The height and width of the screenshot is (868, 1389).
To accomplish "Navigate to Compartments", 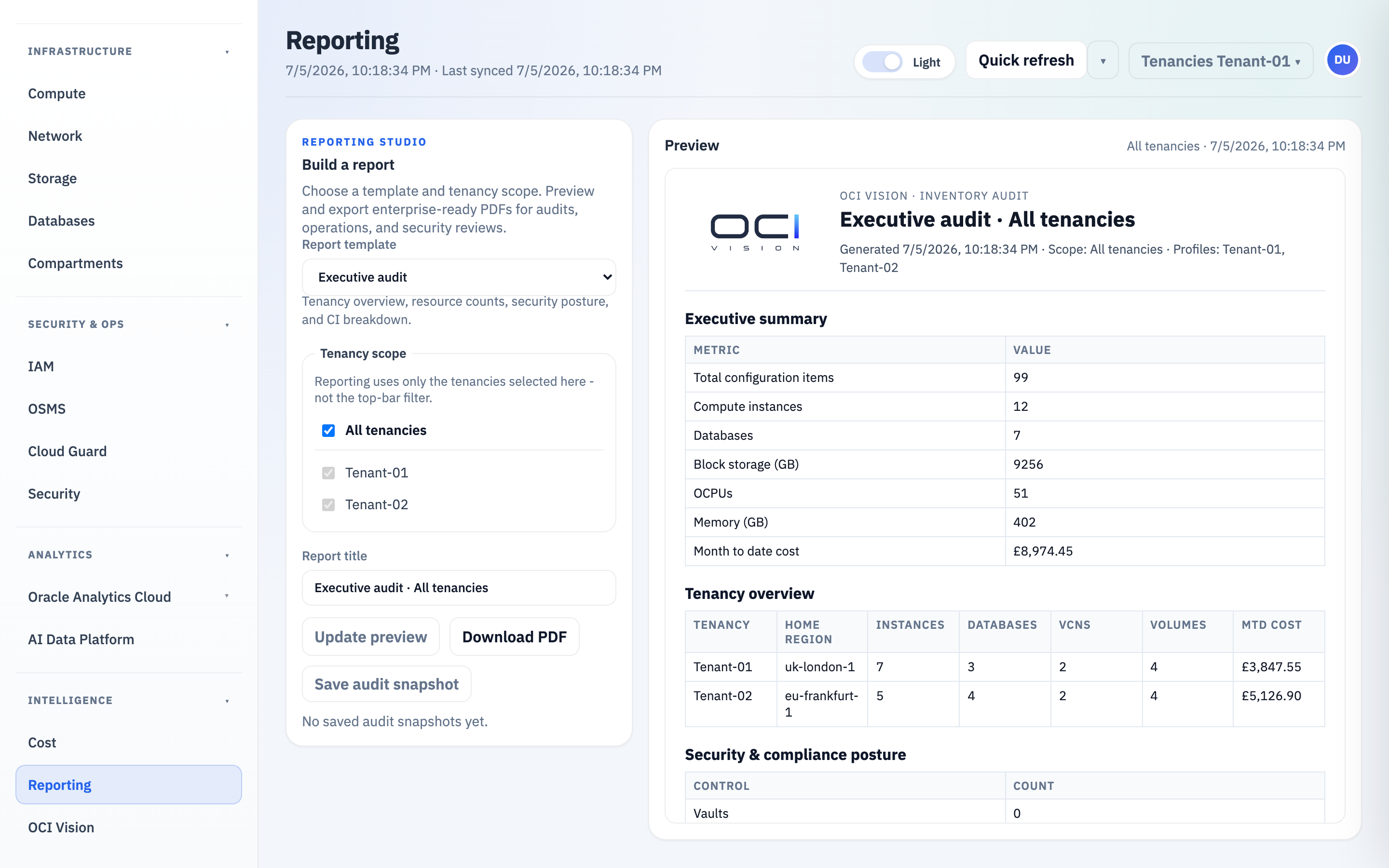I will (129, 263).
